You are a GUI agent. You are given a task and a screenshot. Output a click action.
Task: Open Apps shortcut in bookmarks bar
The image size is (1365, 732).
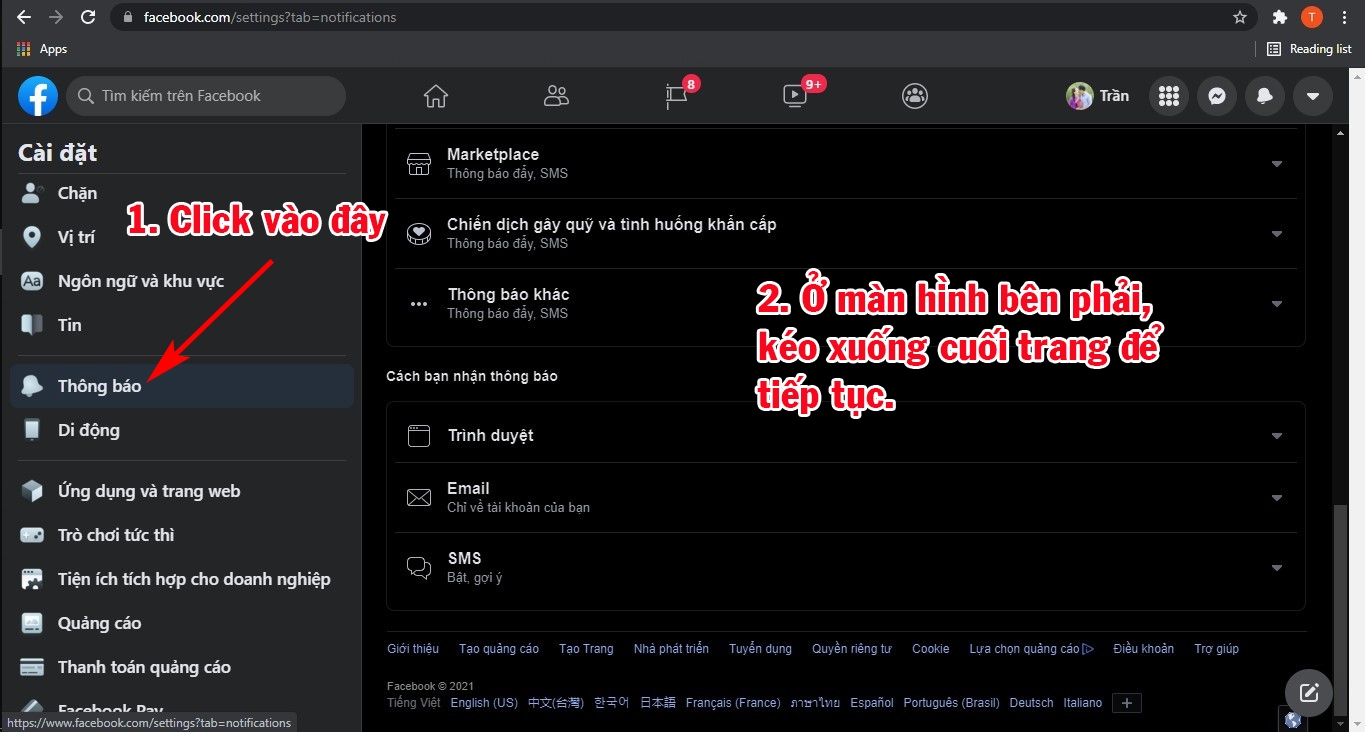pos(42,49)
